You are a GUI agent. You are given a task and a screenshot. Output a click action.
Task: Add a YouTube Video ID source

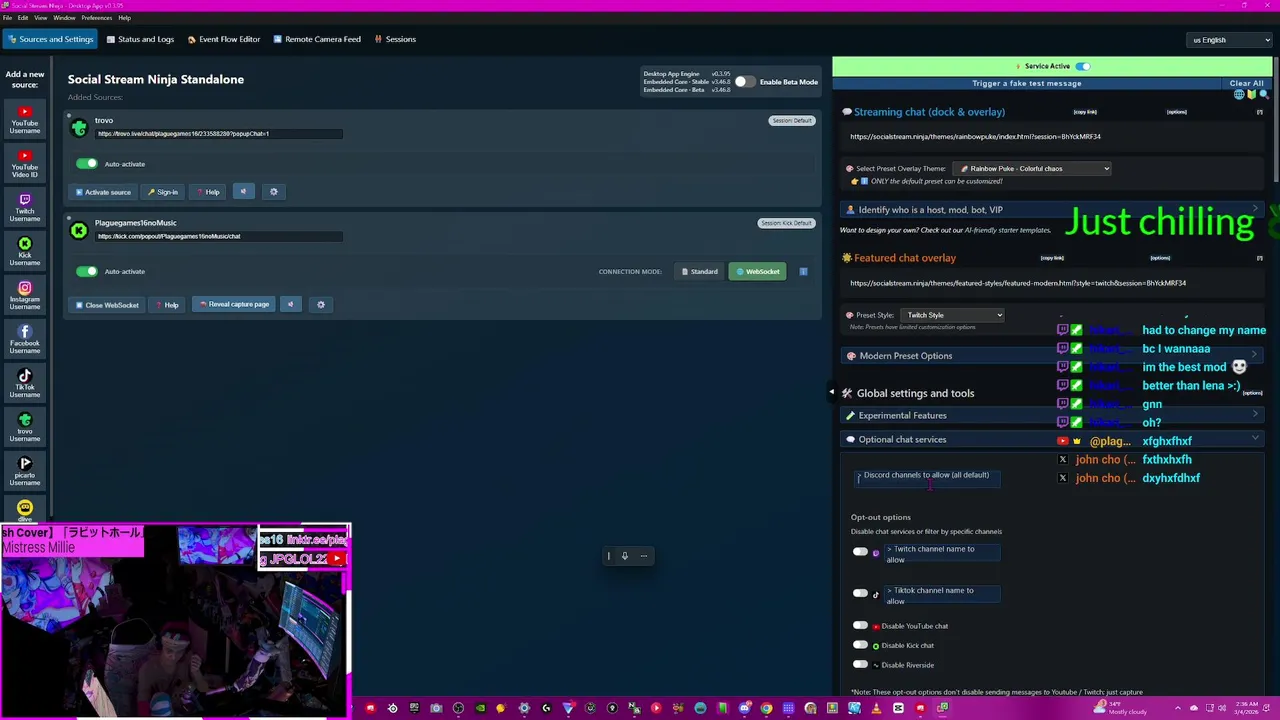click(25, 164)
